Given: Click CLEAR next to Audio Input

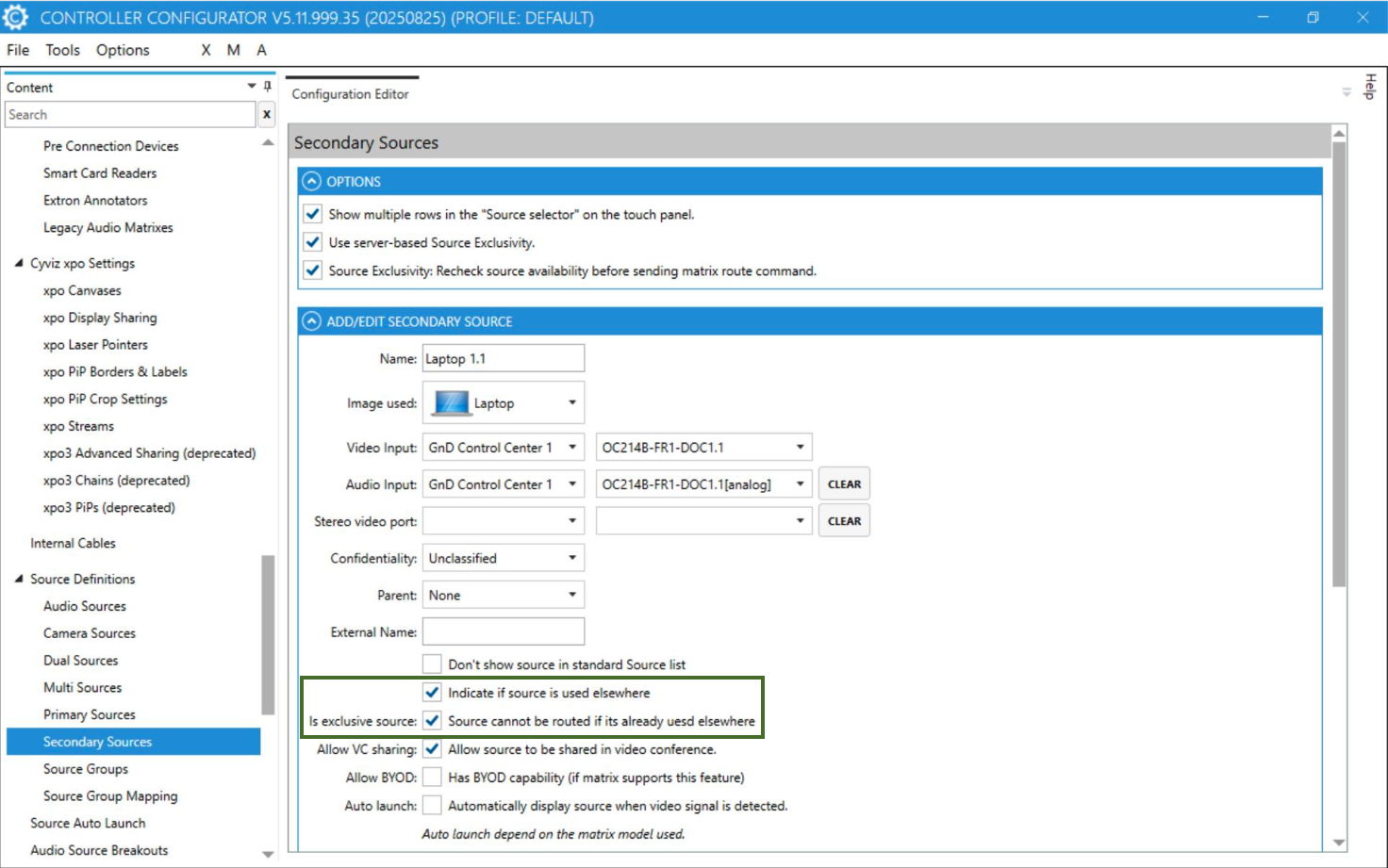Looking at the screenshot, I should click(x=844, y=484).
